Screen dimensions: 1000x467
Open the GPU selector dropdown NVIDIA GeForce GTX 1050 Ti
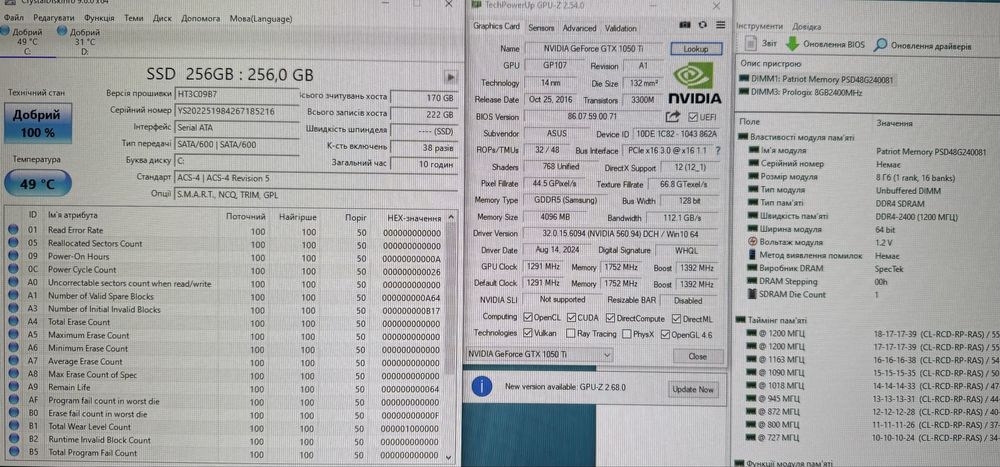tap(540, 354)
